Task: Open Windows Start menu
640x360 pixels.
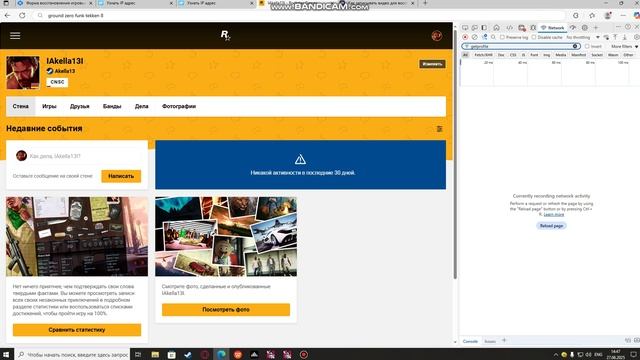Action: (6, 354)
